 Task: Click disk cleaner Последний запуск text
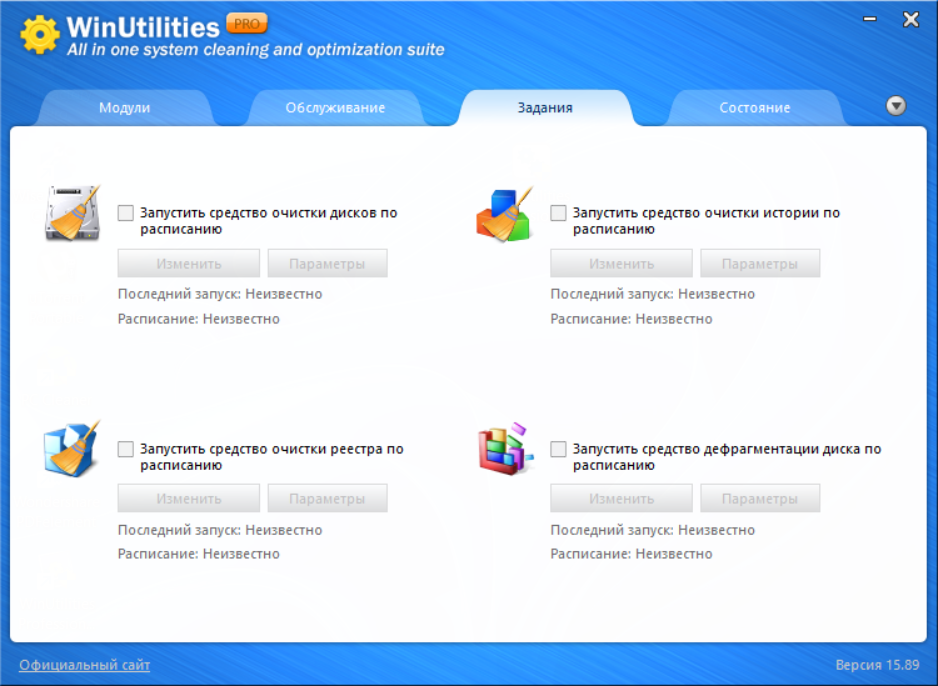click(220, 294)
